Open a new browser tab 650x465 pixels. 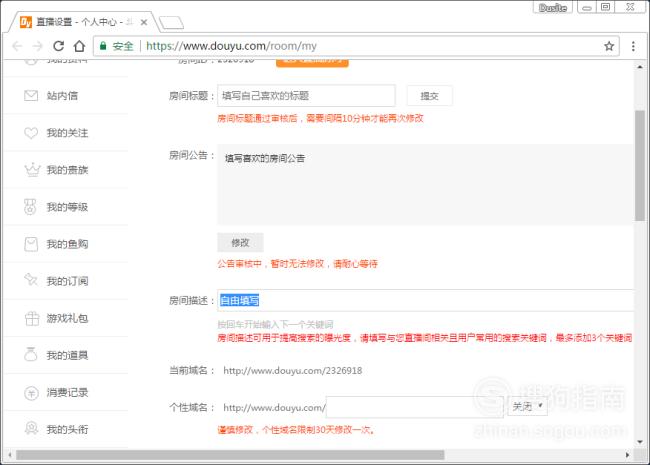171,23
